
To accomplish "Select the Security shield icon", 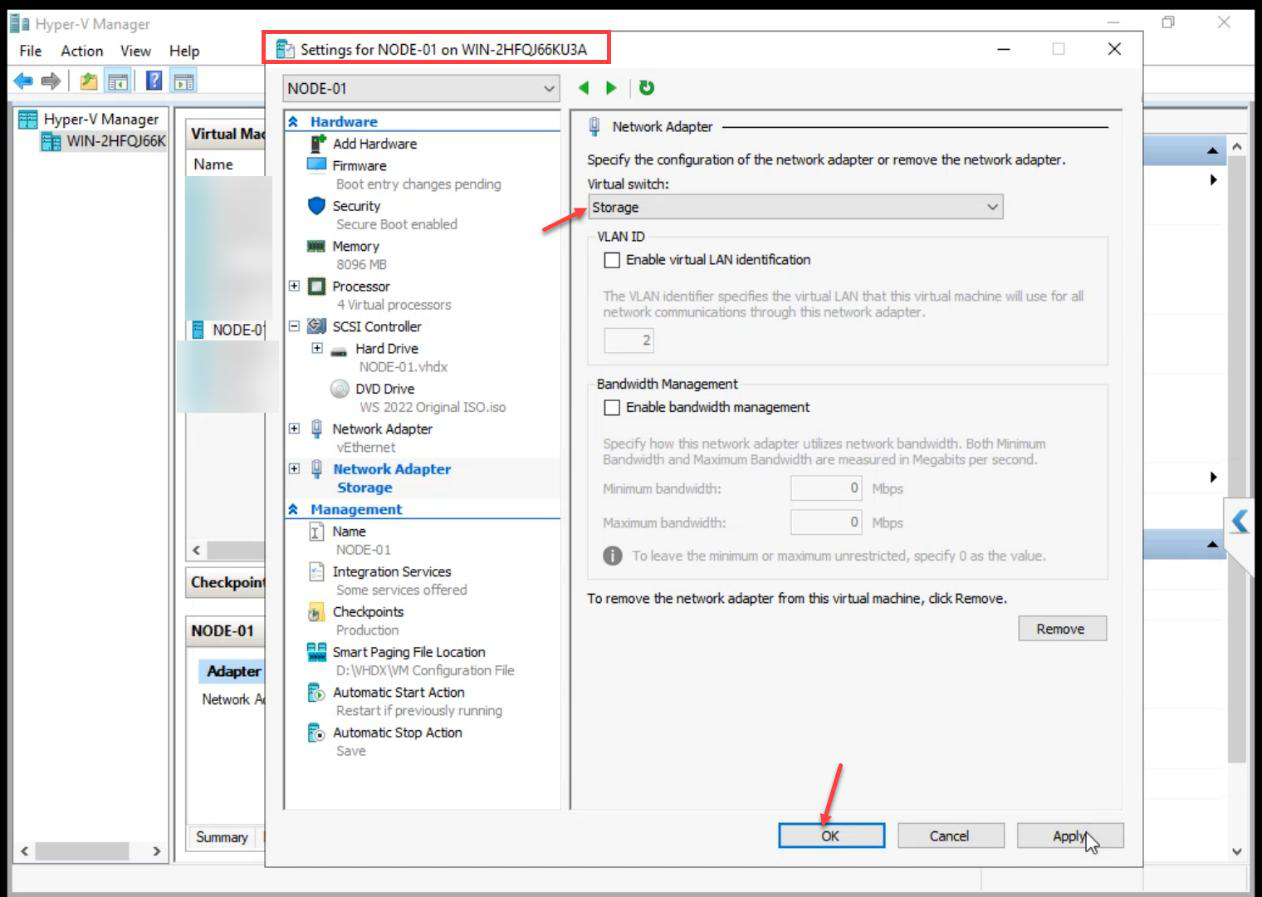I will tap(317, 205).
